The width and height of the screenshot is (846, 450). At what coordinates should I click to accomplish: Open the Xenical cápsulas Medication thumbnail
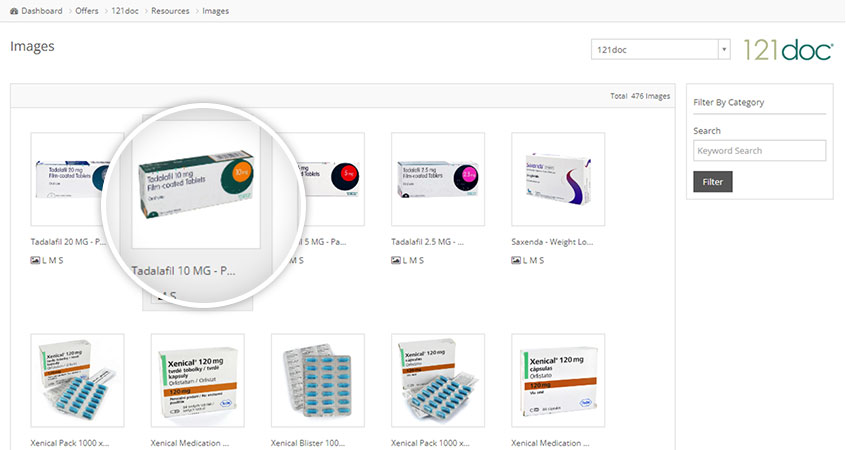[x=558, y=380]
